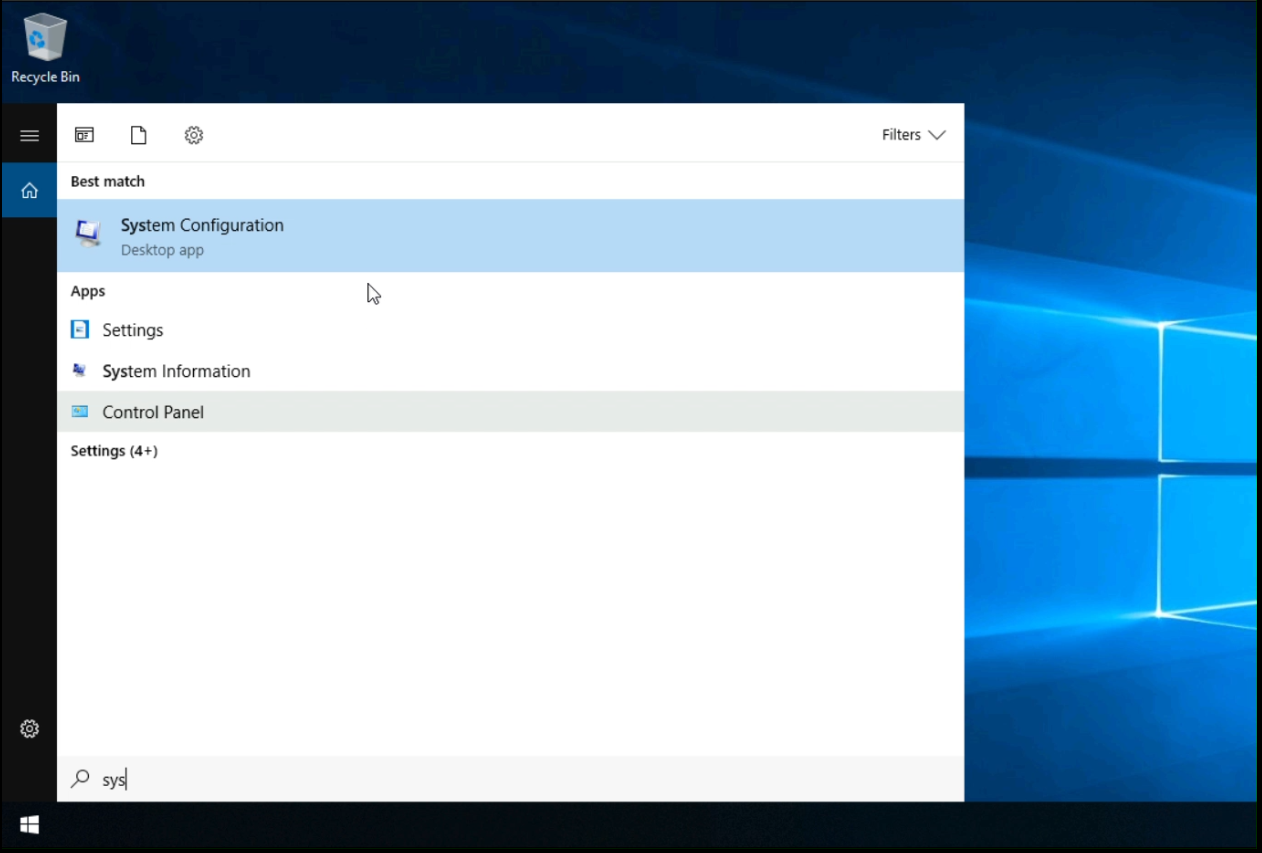Screen dimensions: 1262x853
Task: Select the Documents filter icon
Action: tap(139, 135)
